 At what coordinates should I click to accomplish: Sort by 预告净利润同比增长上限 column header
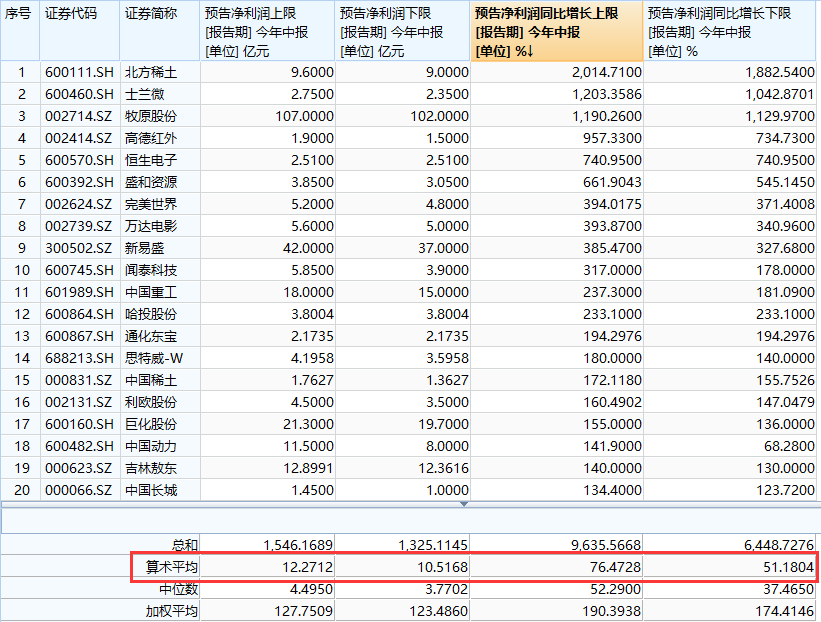(556, 31)
